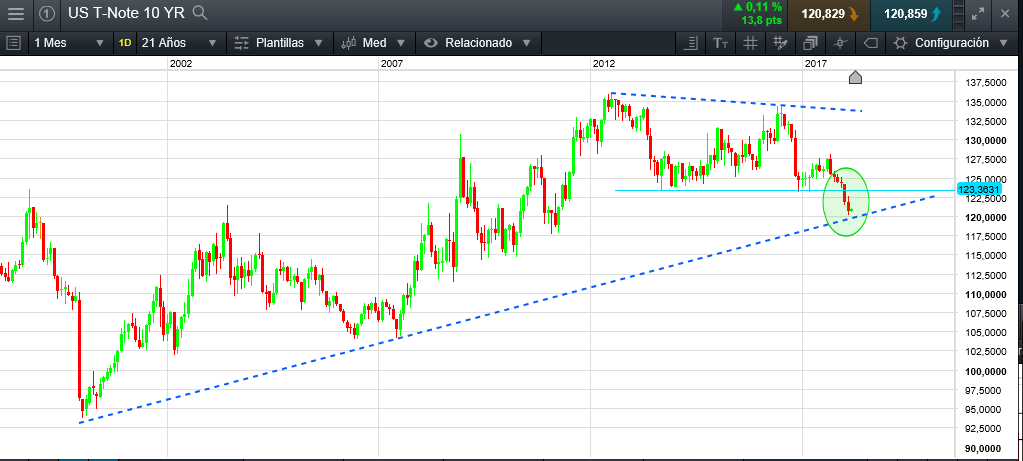Screen dimensions: 1023x461
Task: Expand chart to fullscreen with arrows icon
Action: [978, 14]
